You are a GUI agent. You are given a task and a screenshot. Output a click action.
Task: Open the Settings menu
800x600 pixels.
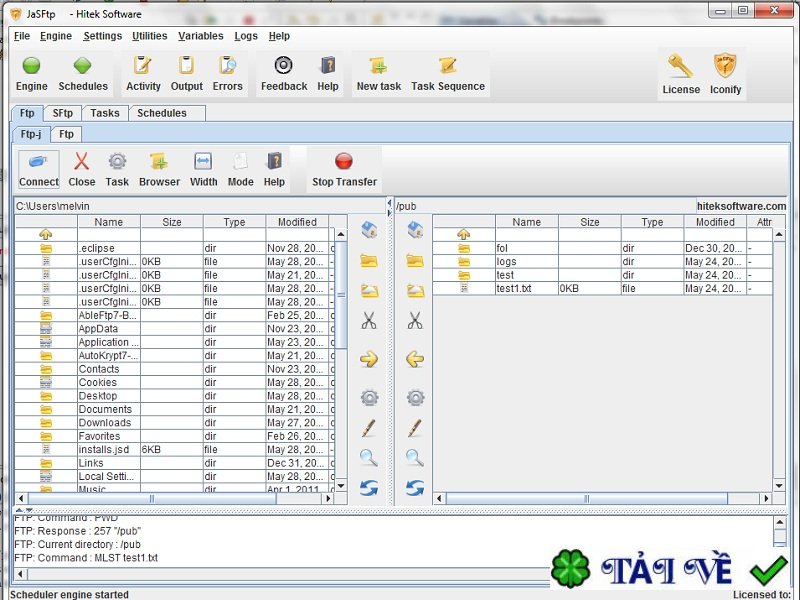(x=102, y=36)
